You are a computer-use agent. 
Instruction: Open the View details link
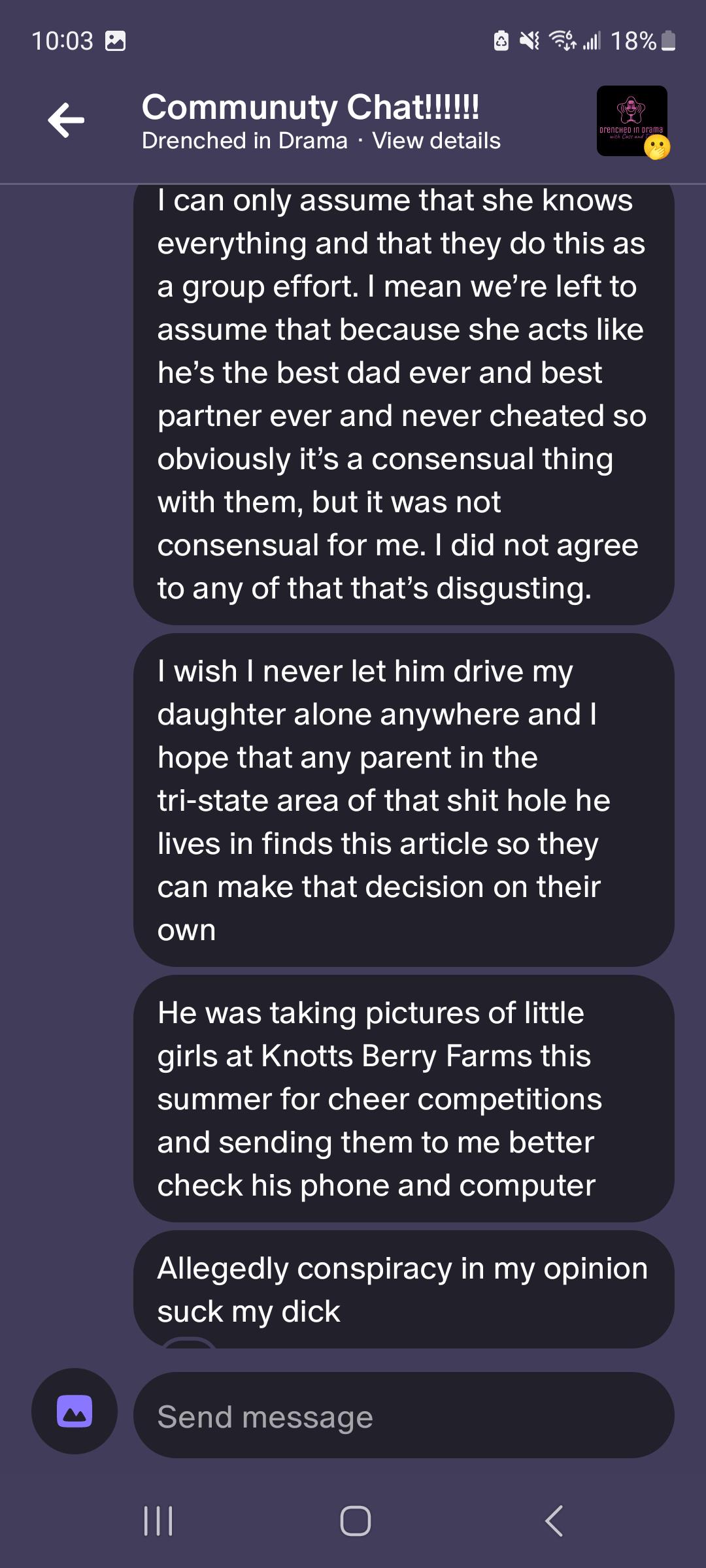tap(436, 141)
